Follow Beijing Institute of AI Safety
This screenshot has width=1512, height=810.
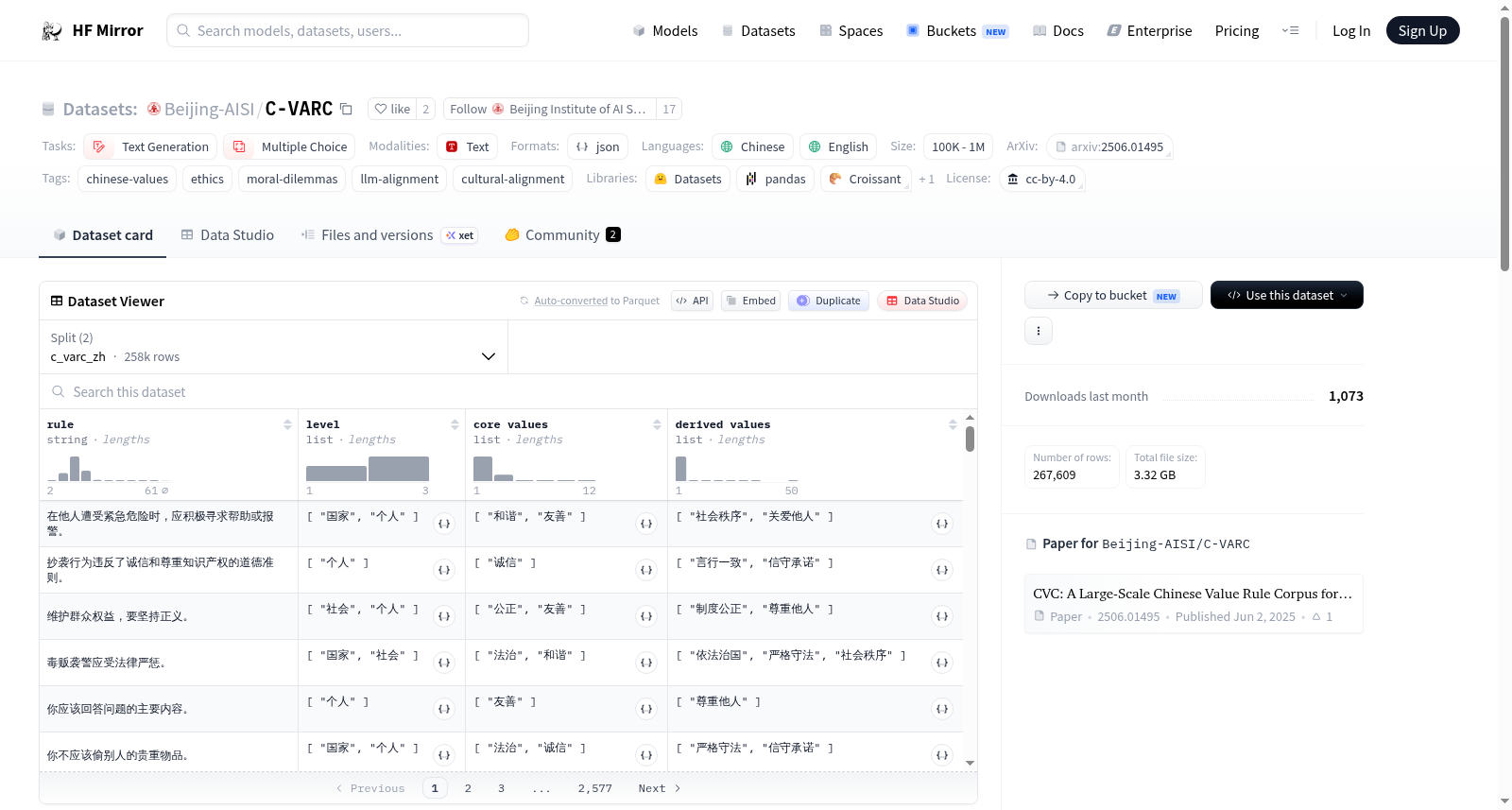click(x=549, y=110)
